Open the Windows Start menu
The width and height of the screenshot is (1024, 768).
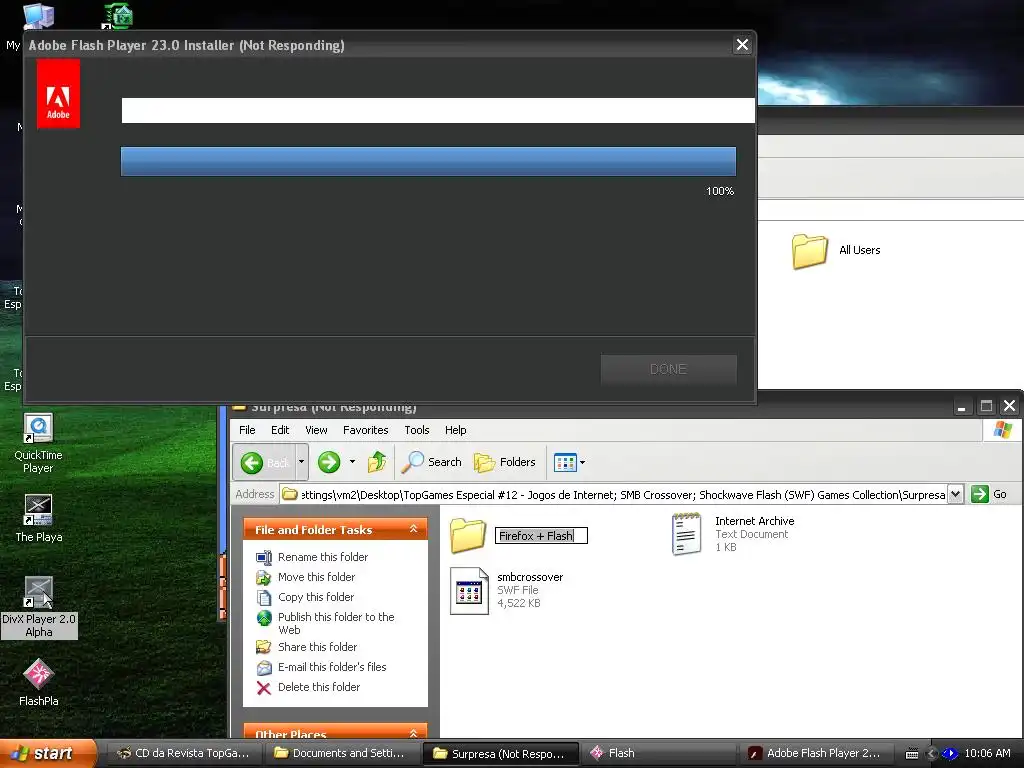click(x=48, y=754)
